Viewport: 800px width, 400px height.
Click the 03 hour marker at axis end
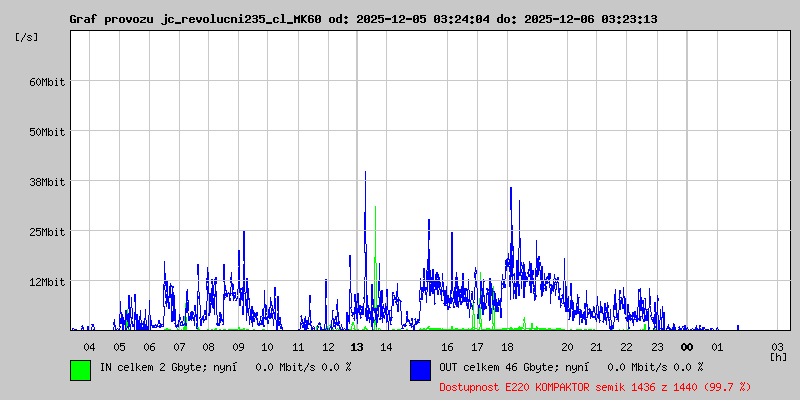(x=777, y=346)
